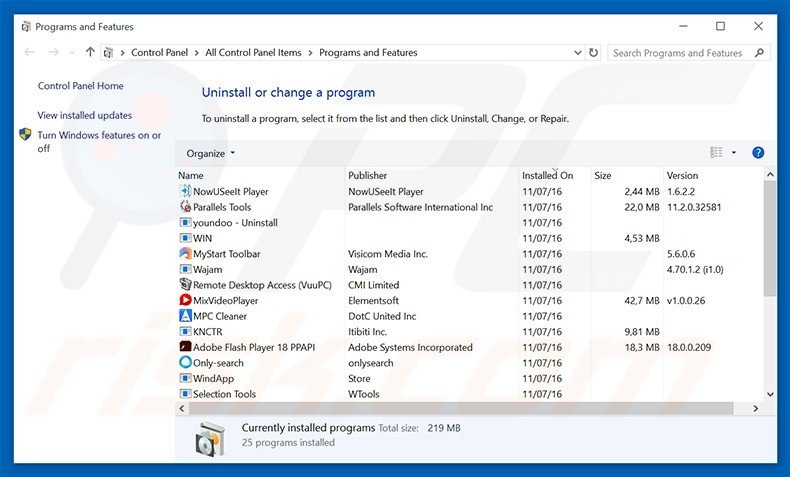
Task: Click the scroll up arrow of list
Action: [x=770, y=175]
